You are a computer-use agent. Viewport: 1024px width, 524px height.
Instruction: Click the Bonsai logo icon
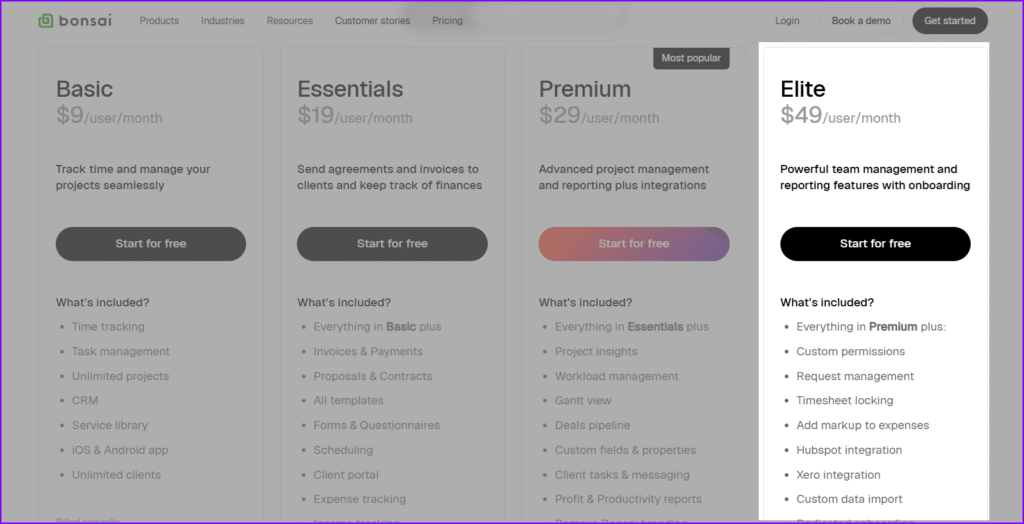46,21
